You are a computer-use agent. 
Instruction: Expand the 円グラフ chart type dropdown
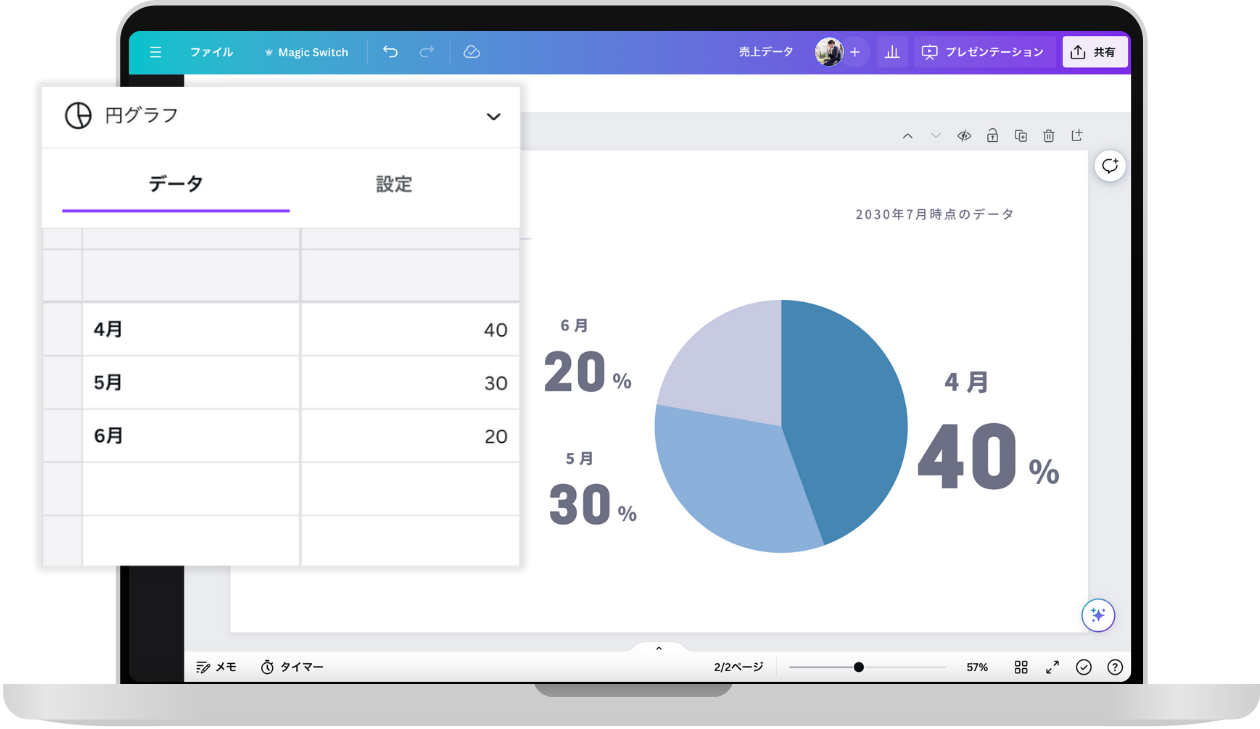(x=493, y=116)
